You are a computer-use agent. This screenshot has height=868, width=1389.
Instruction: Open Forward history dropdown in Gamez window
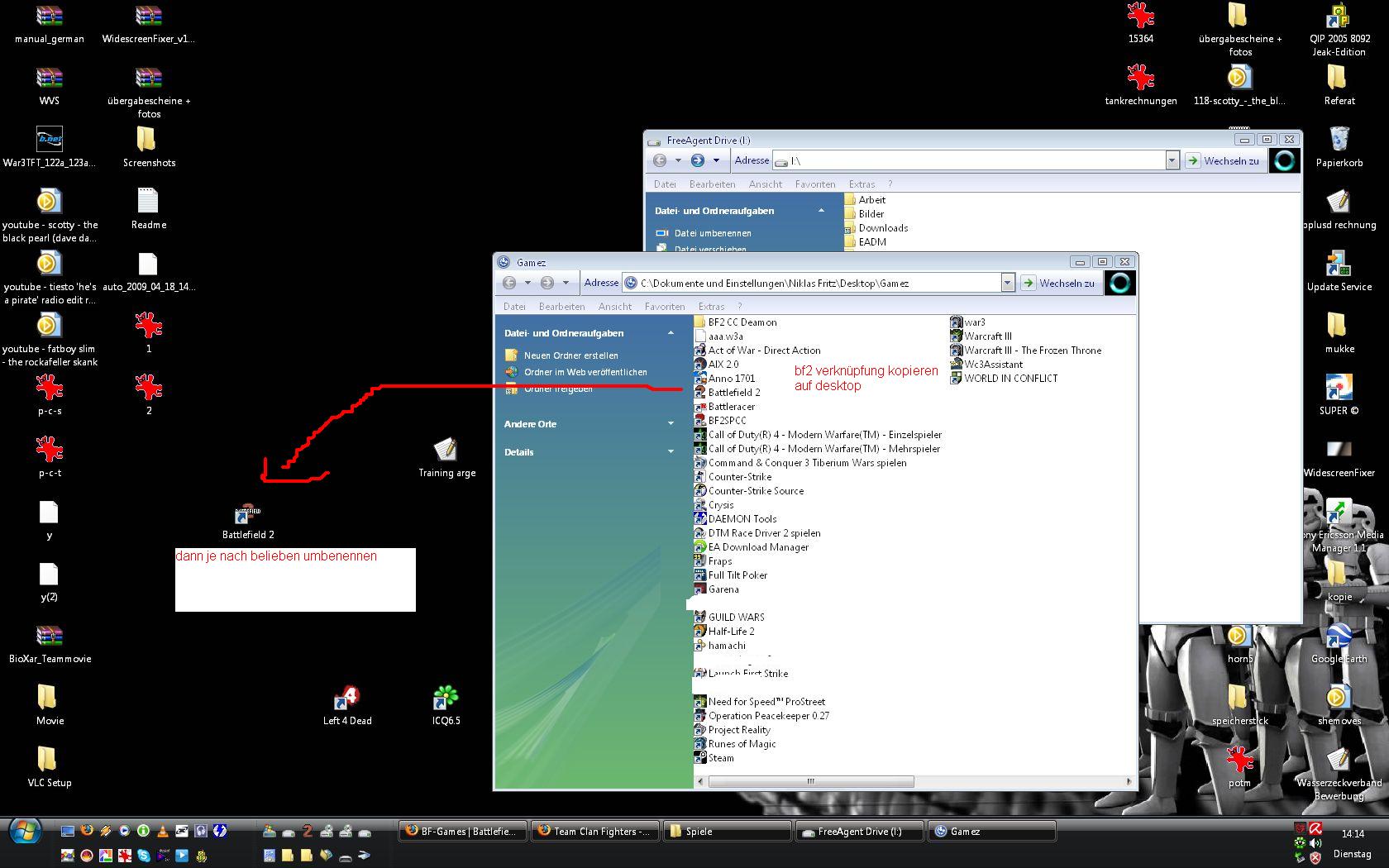point(566,283)
